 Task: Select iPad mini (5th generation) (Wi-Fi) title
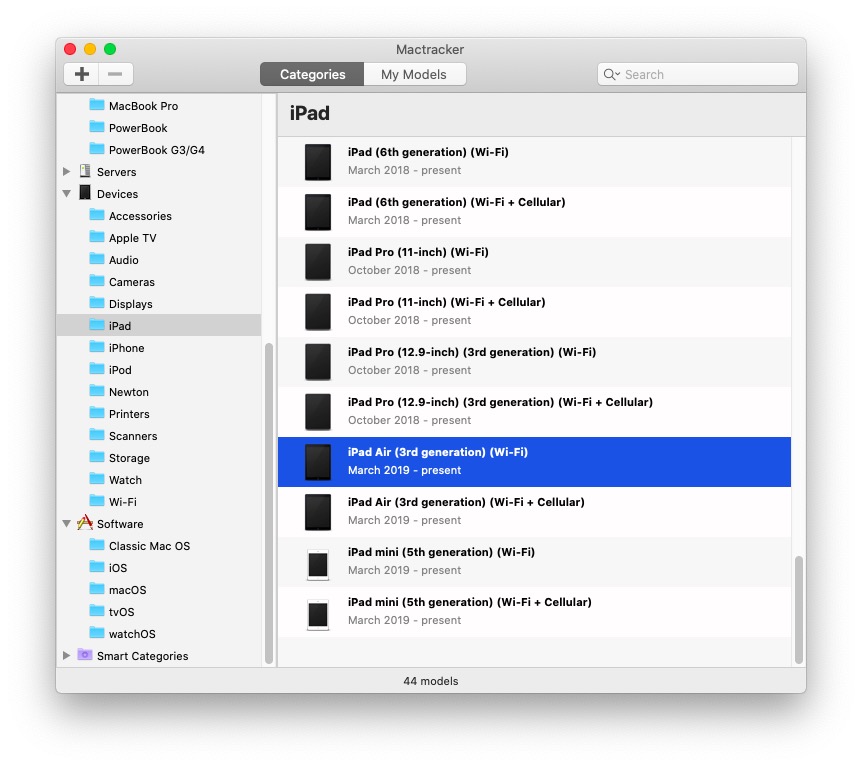441,552
